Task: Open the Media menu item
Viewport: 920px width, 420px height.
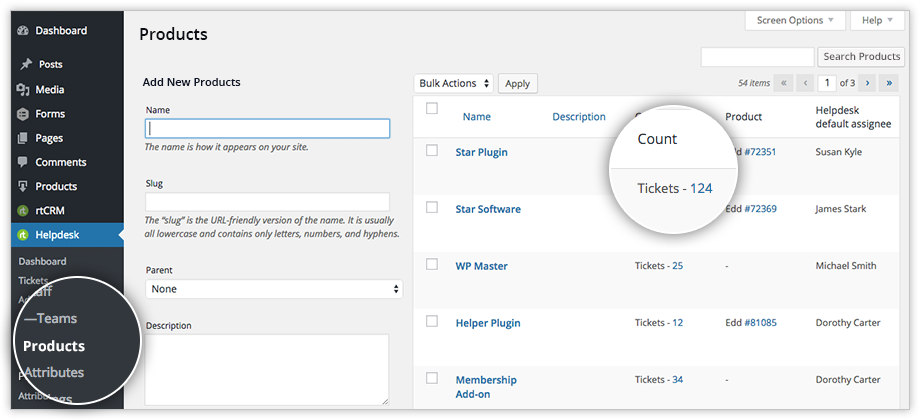Action: pyautogui.click(x=50, y=90)
